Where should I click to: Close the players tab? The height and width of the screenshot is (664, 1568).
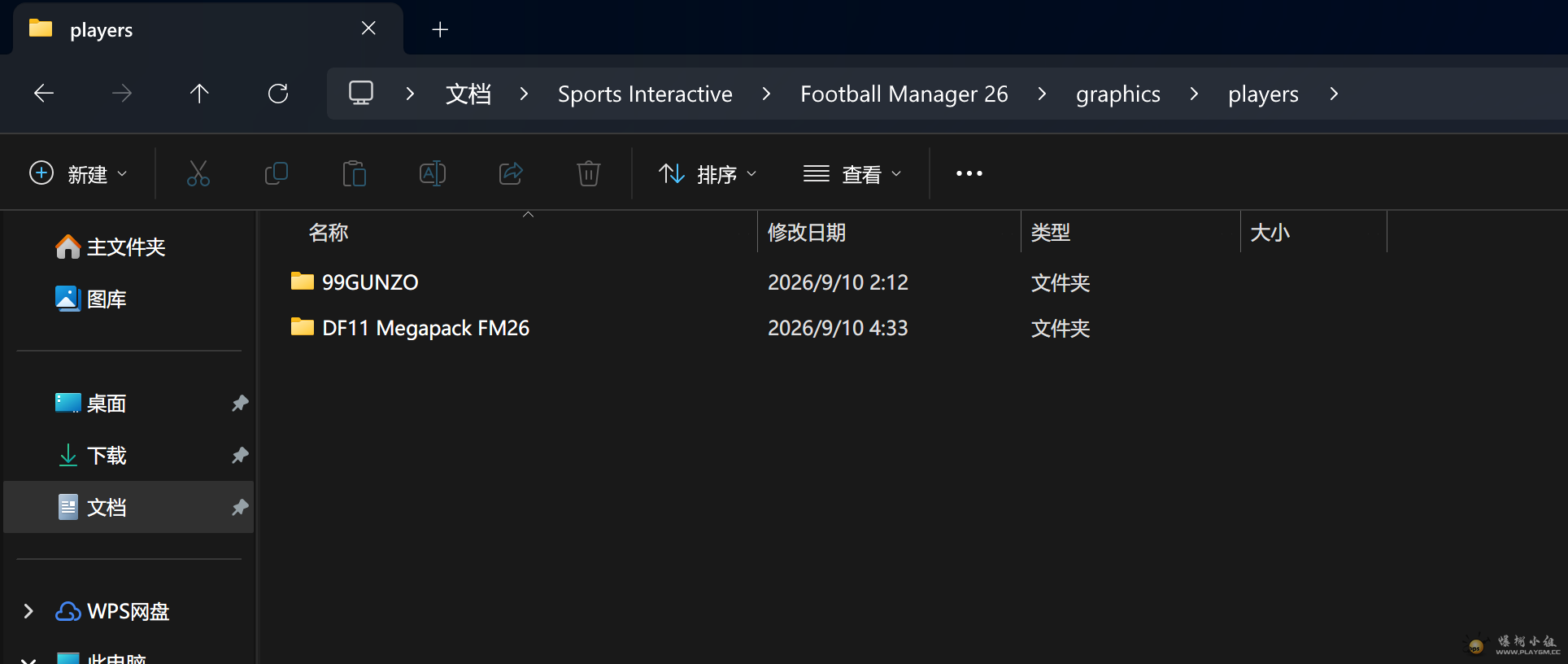click(368, 28)
